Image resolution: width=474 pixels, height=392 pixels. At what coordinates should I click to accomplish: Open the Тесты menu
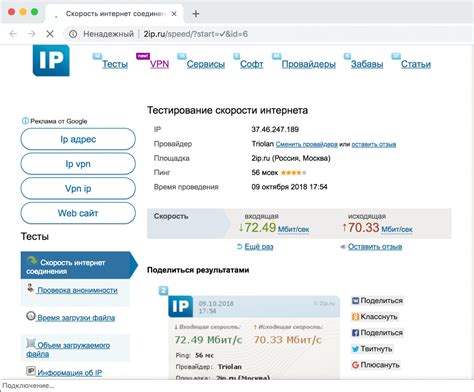(x=115, y=64)
